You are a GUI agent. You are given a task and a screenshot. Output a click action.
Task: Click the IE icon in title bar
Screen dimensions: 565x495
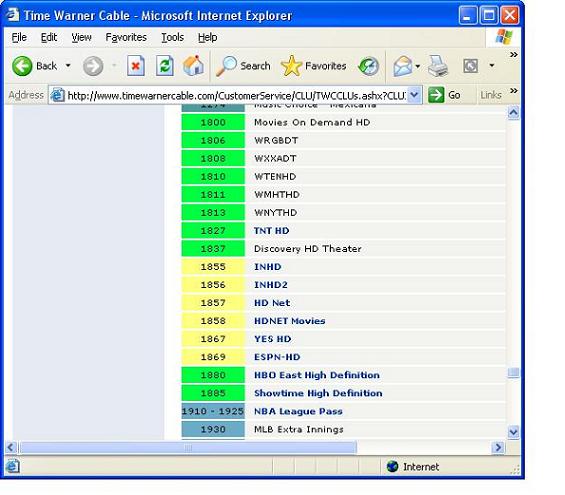tap(12, 15)
